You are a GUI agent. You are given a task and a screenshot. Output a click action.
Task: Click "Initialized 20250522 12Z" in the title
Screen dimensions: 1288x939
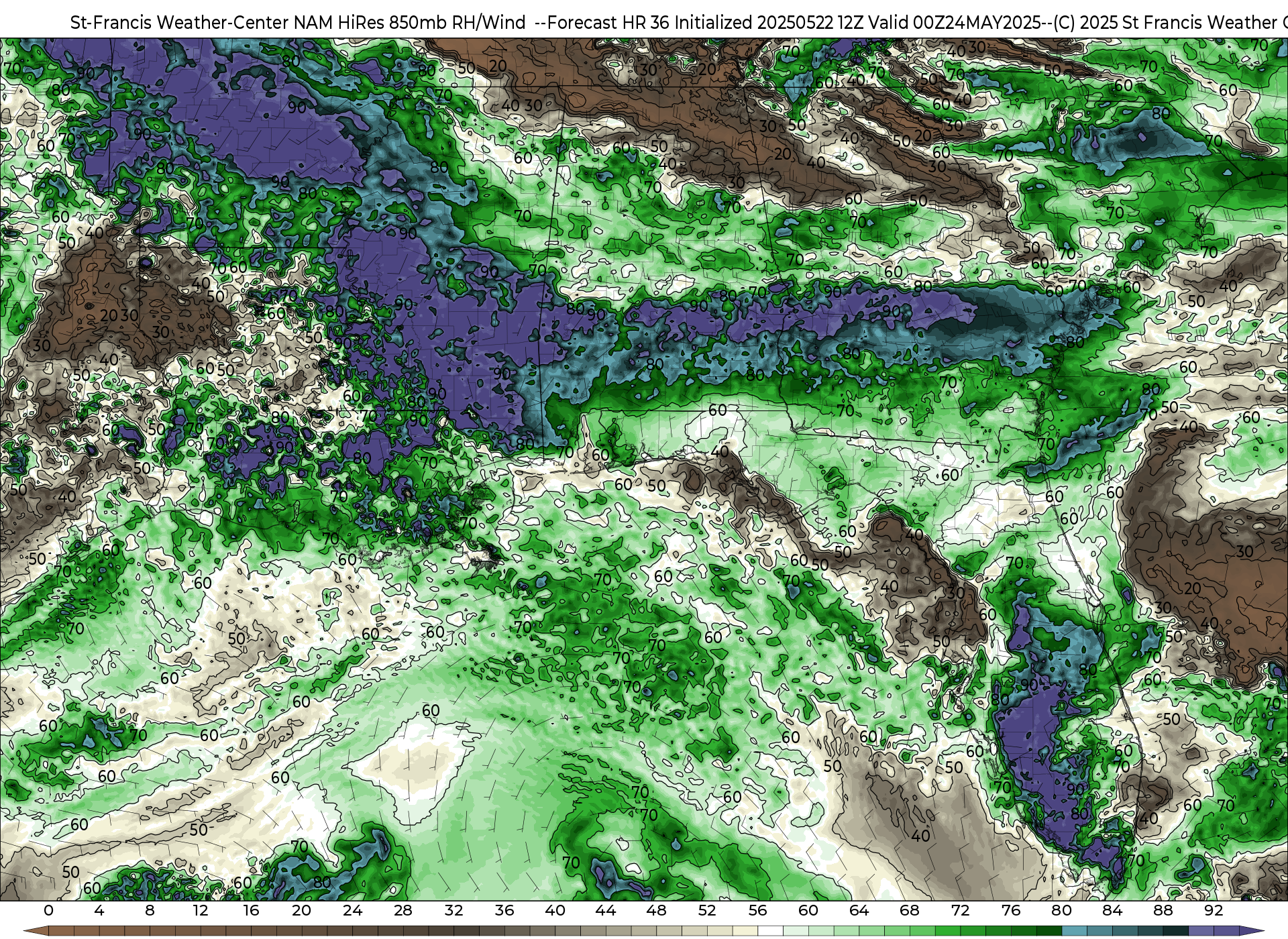coord(767,23)
